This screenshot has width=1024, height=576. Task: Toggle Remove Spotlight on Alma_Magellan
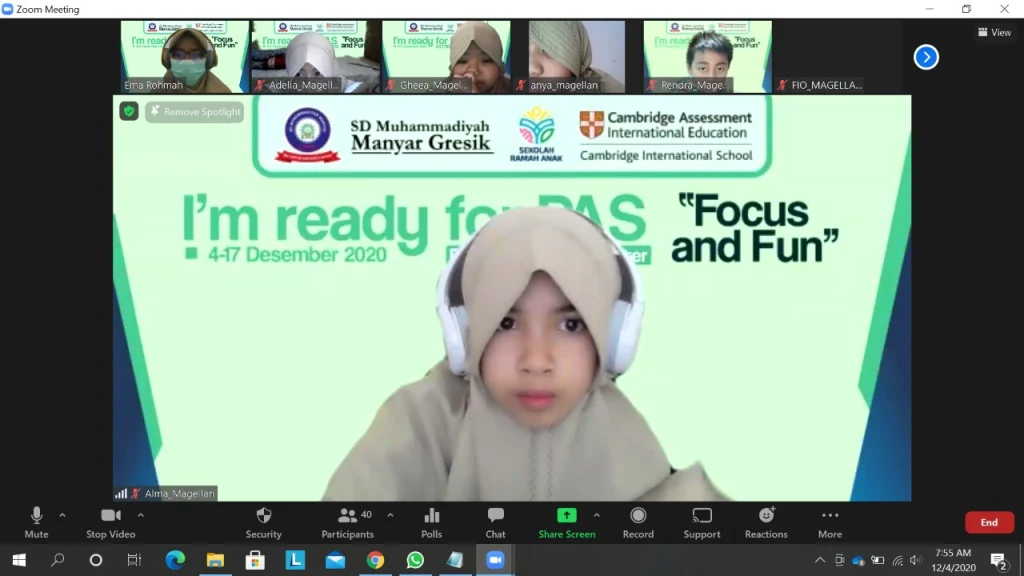(x=195, y=112)
